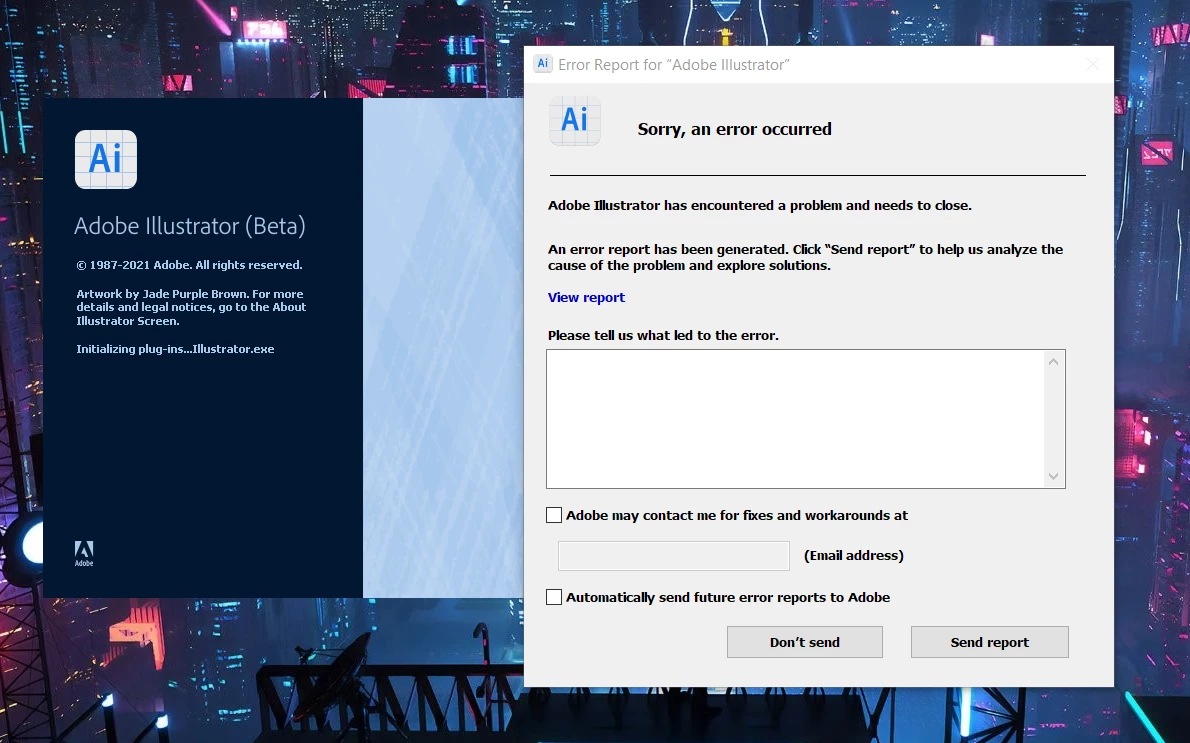Click 'Please tell us what led to the error.' label

[x=663, y=335]
